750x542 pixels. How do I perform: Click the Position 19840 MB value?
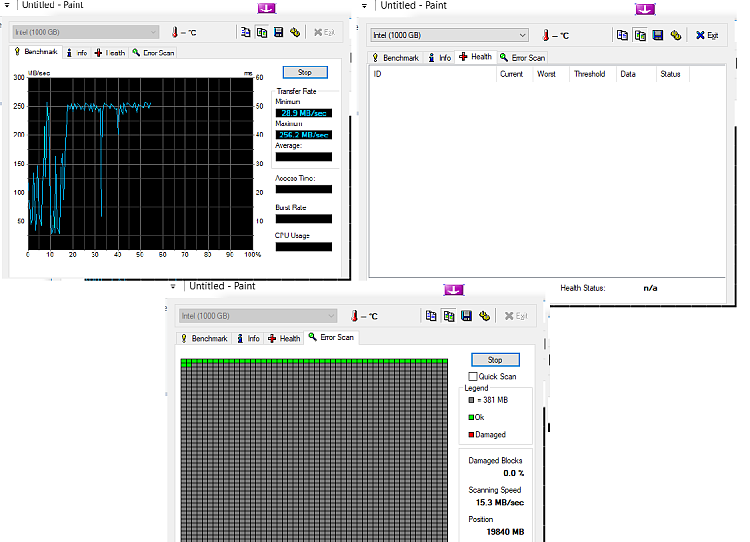pos(505,531)
